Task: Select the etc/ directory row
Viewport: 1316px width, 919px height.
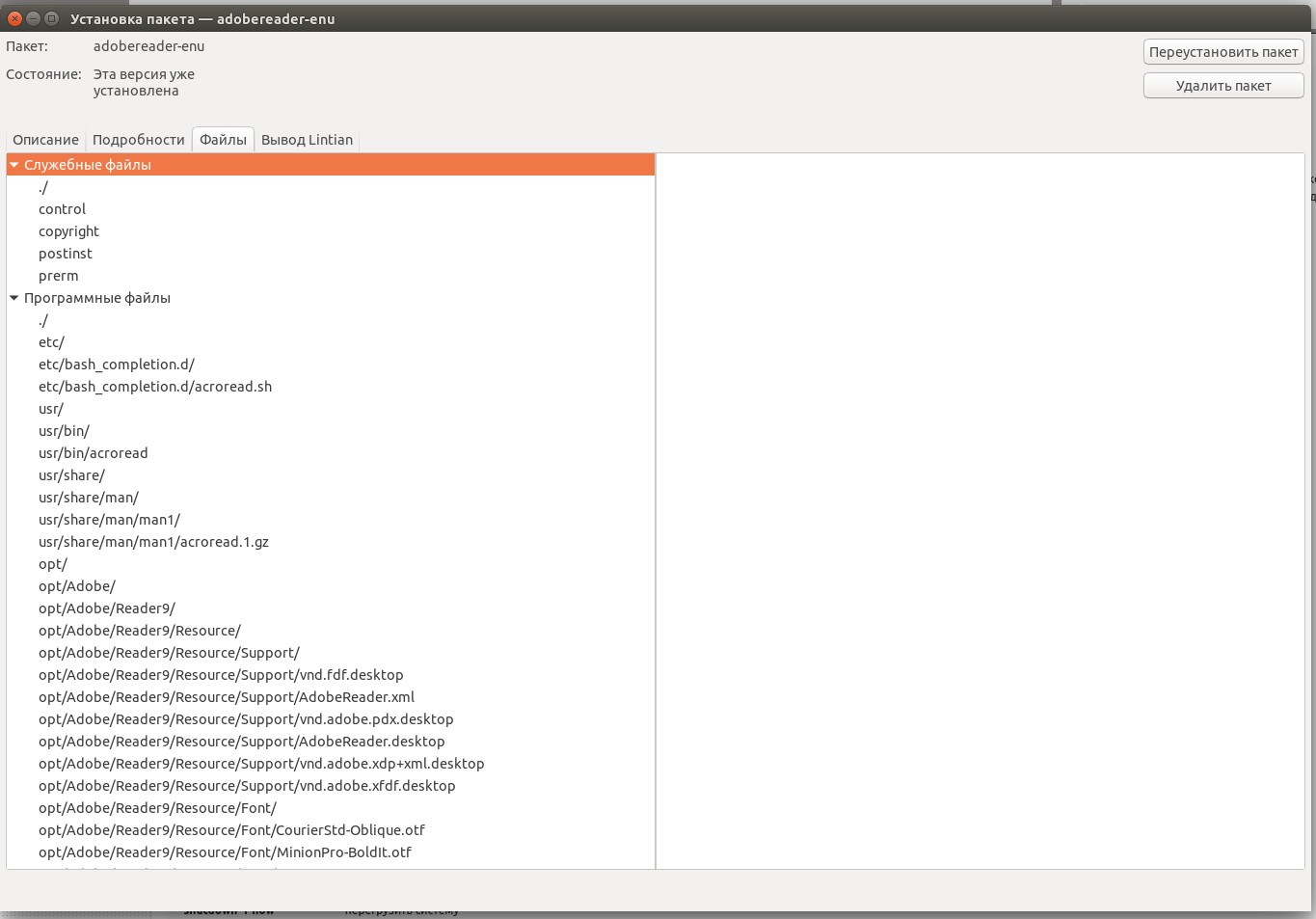Action: coord(331,342)
